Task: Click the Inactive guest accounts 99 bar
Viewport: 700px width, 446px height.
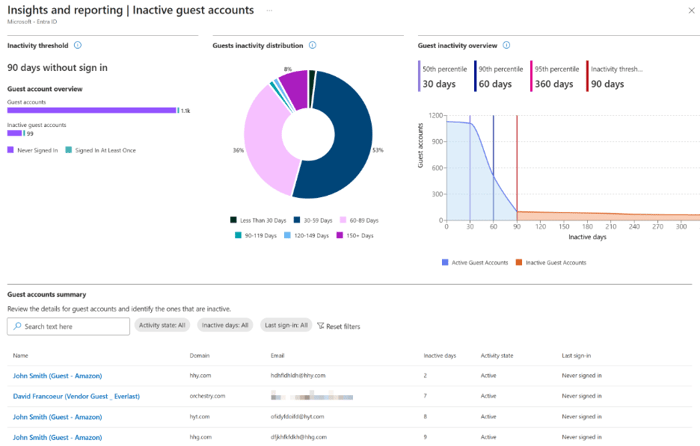Action: tap(14, 133)
